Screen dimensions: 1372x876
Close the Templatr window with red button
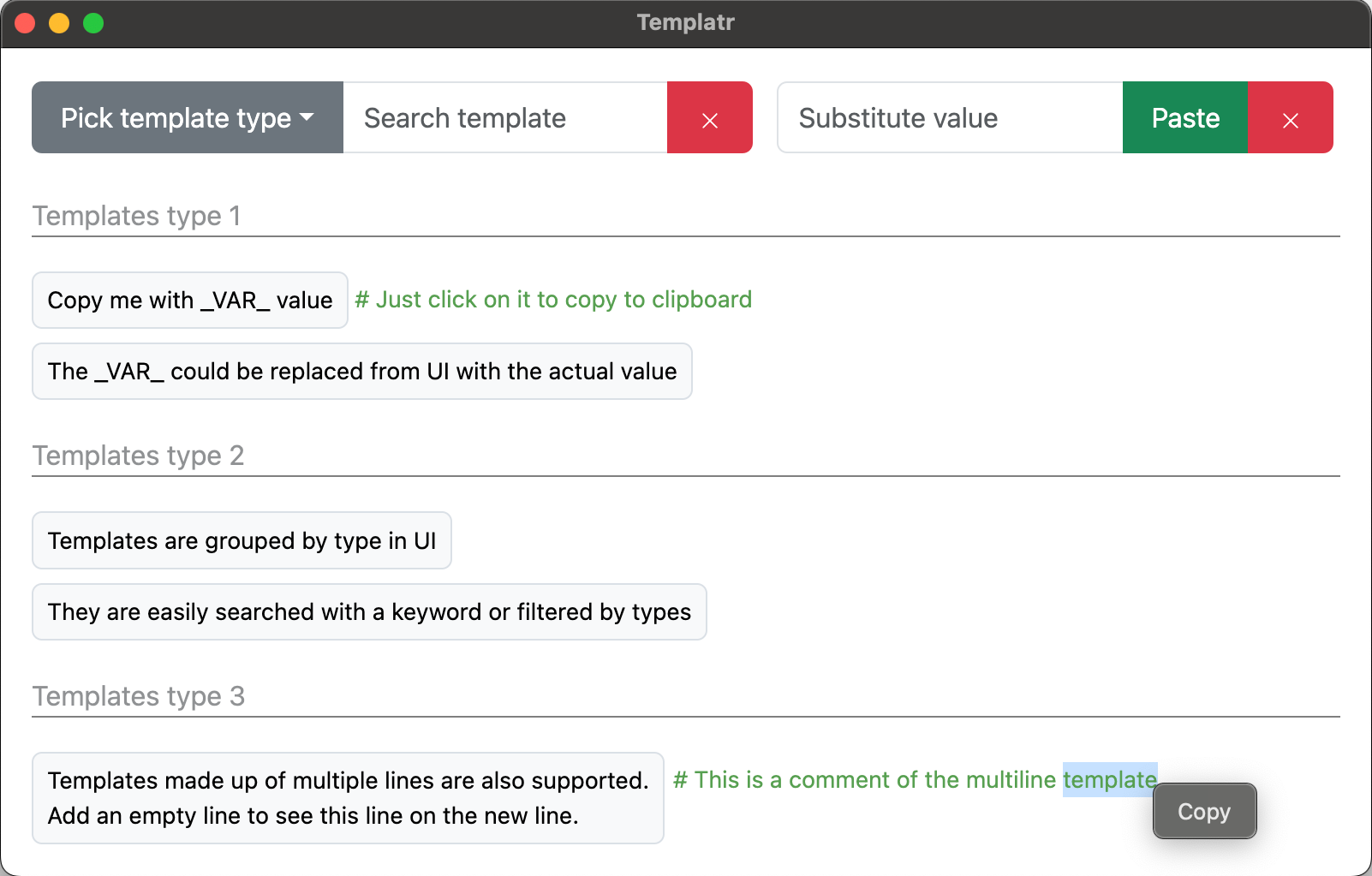pyautogui.click(x=25, y=23)
